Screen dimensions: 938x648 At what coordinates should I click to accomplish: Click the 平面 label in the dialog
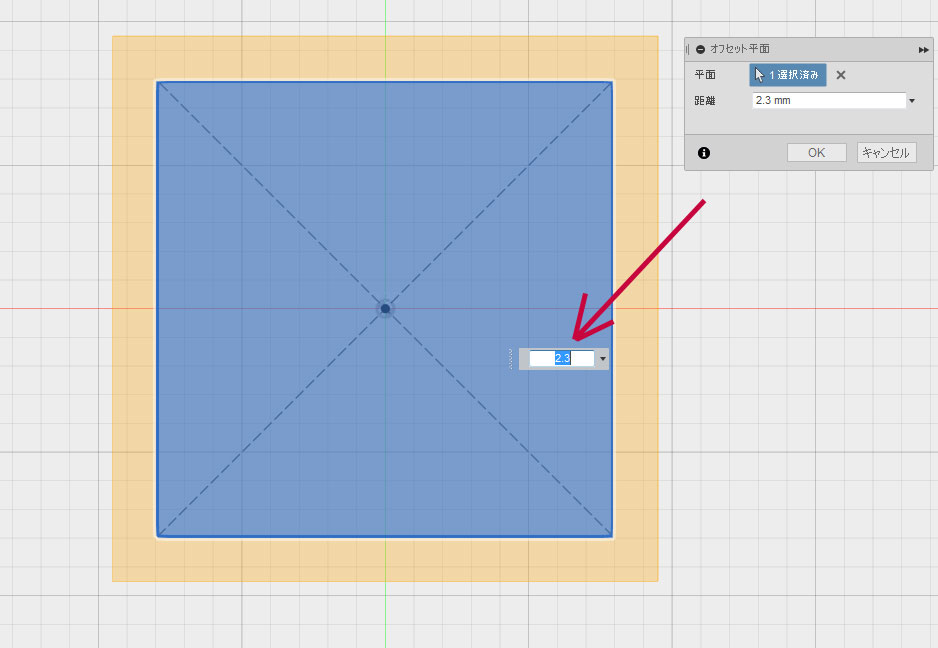coord(705,75)
